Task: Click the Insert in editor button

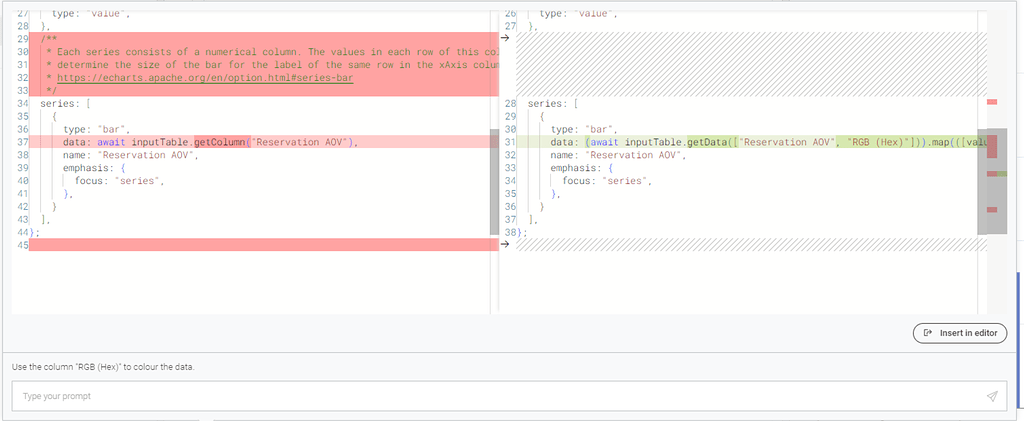Action: pos(960,333)
